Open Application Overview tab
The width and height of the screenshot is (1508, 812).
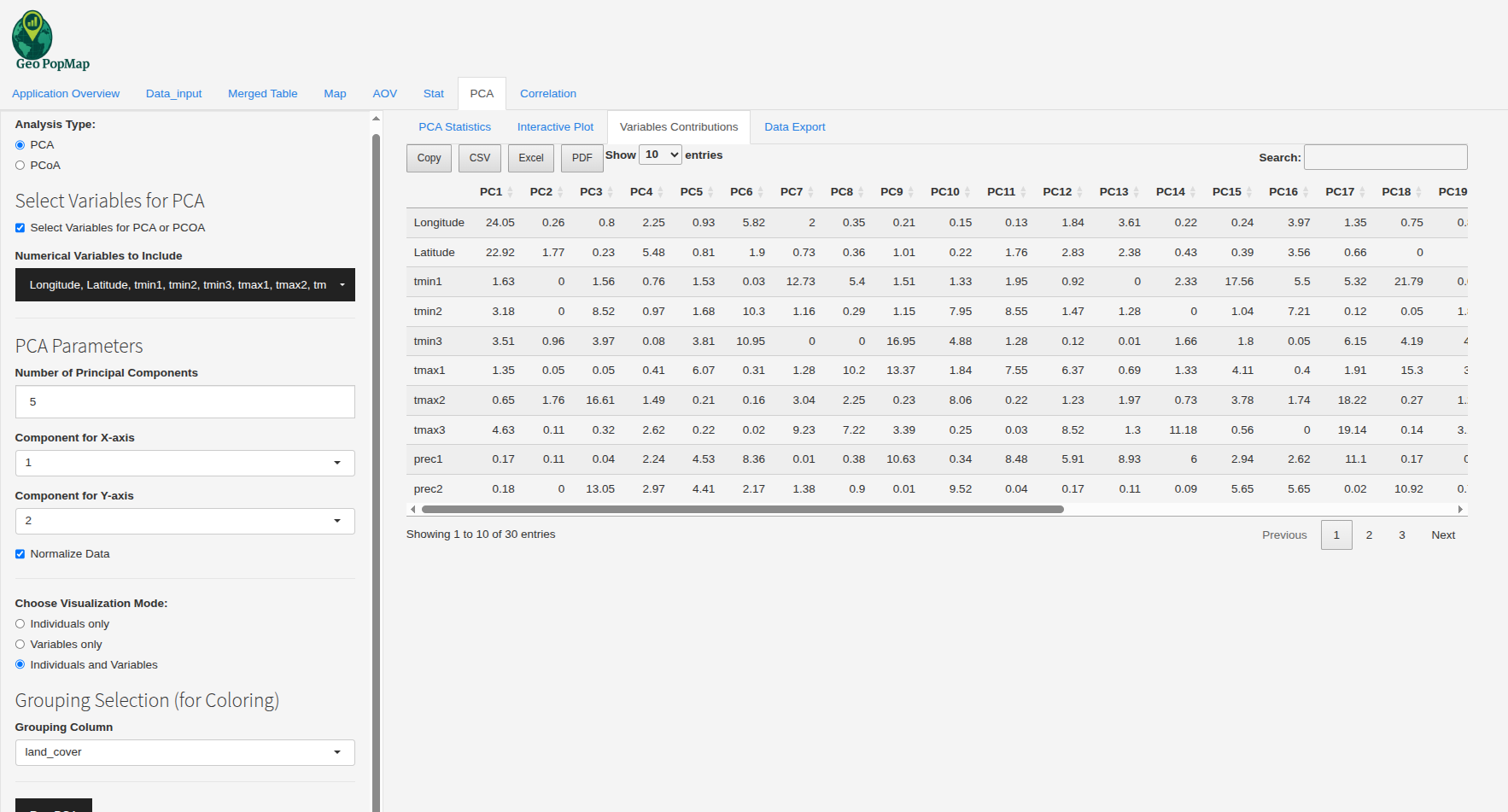coord(66,94)
